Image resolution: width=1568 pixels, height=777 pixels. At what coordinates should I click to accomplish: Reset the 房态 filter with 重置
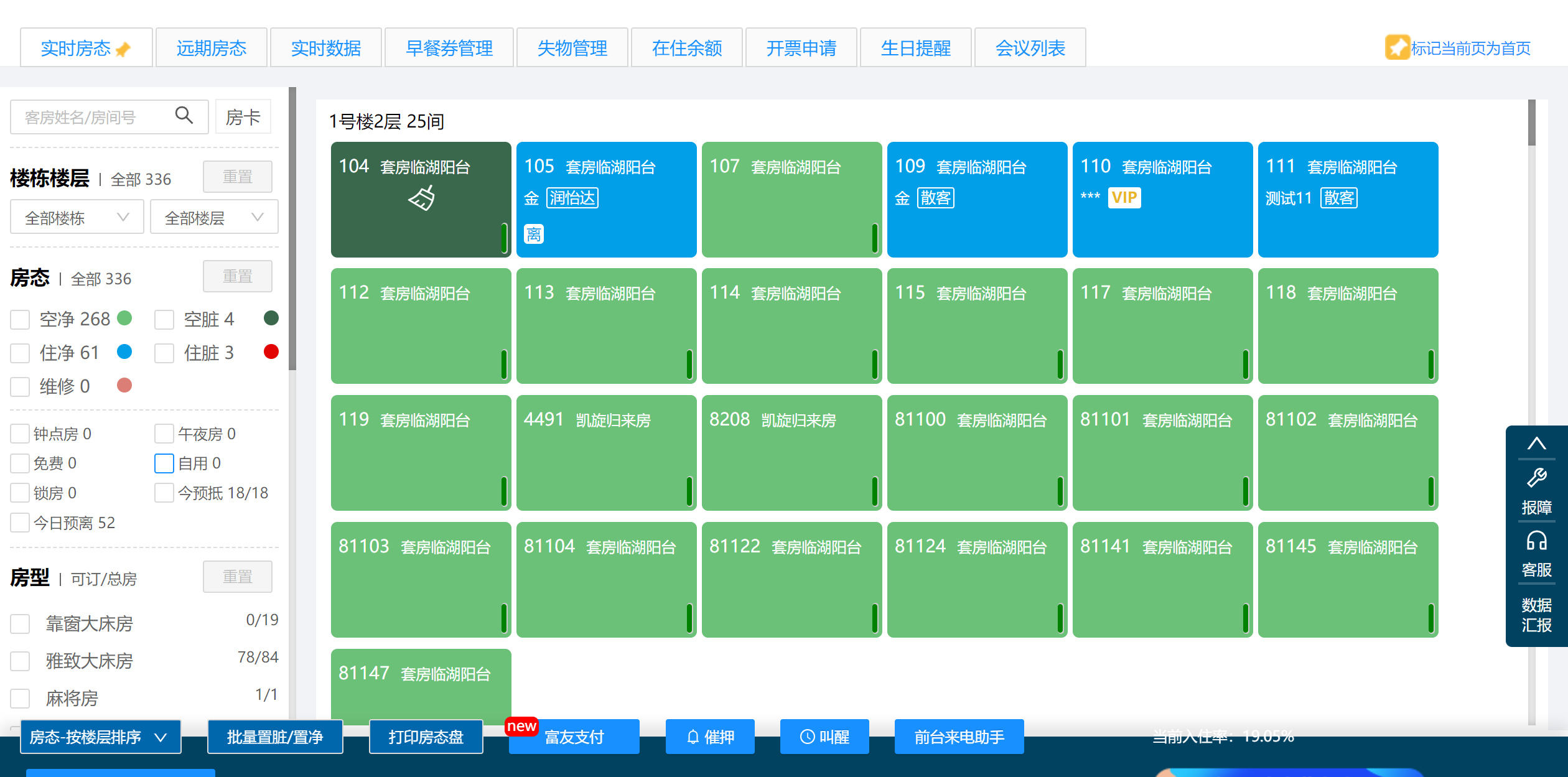click(238, 276)
